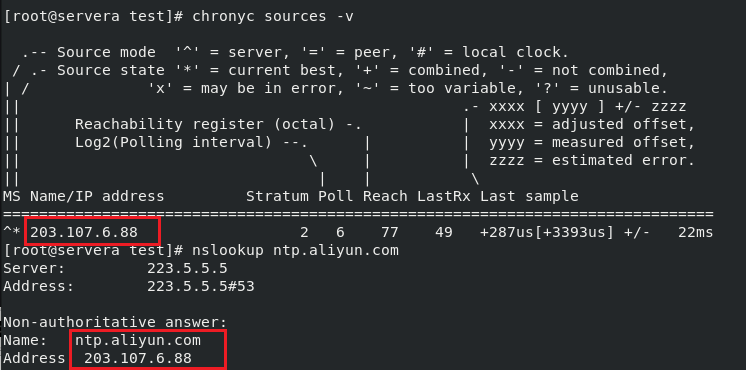The height and width of the screenshot is (370, 746).
Task: Click the Poll column header
Action: click(x=336, y=196)
